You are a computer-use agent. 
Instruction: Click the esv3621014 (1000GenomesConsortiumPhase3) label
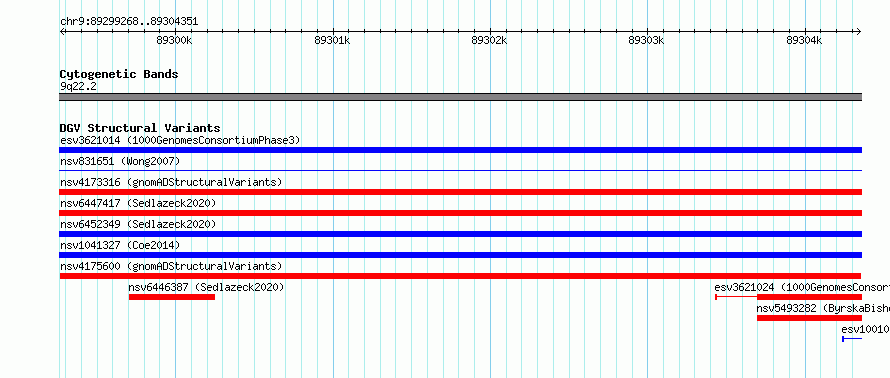(180, 140)
